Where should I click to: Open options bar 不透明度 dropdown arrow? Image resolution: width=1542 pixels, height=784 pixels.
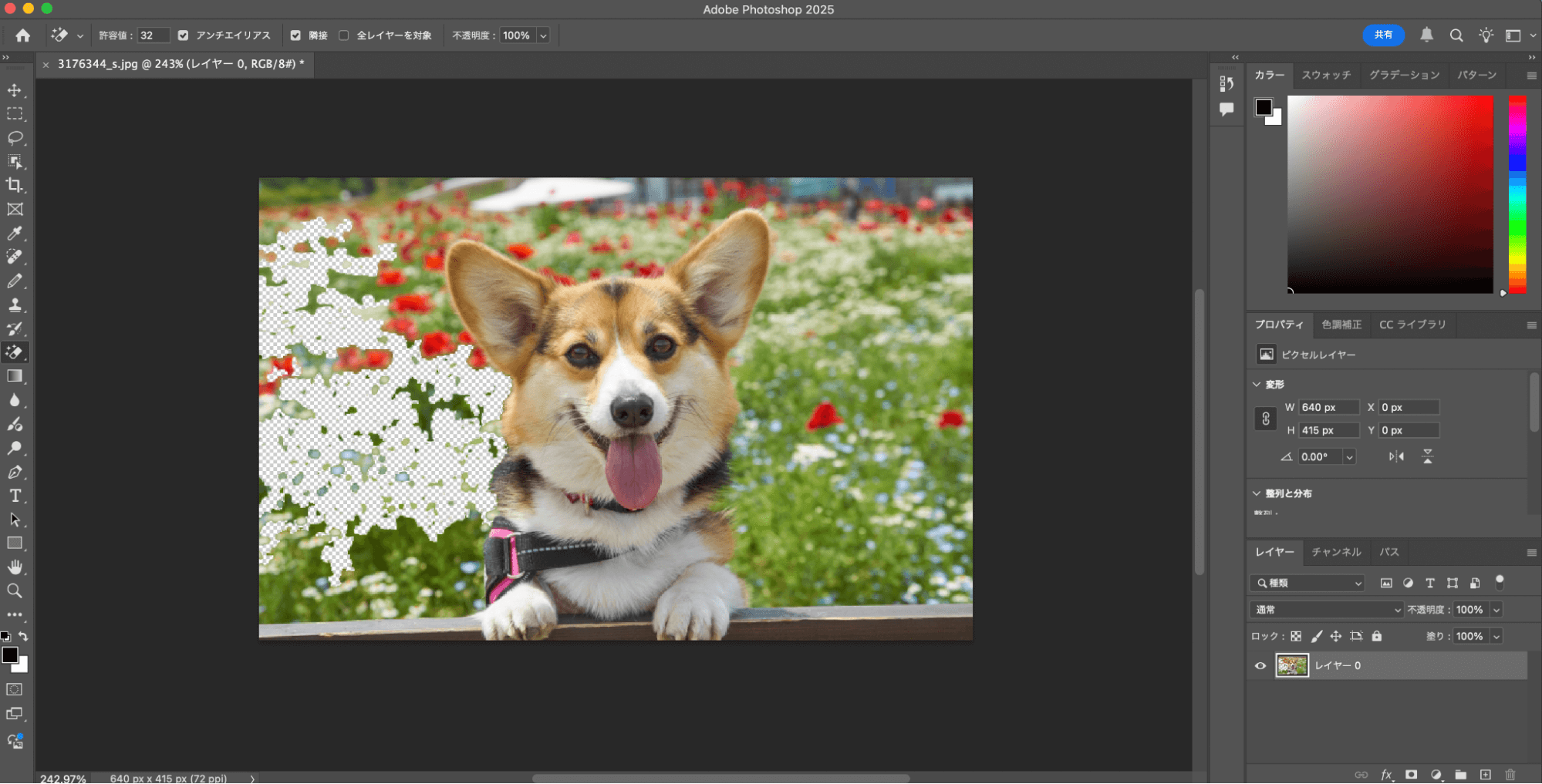tap(543, 35)
